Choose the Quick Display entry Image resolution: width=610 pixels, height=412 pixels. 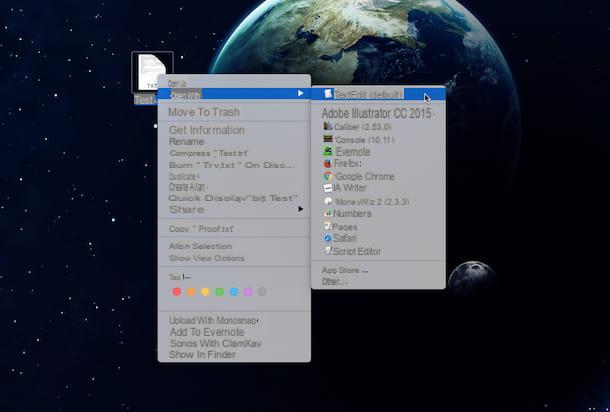[233, 198]
